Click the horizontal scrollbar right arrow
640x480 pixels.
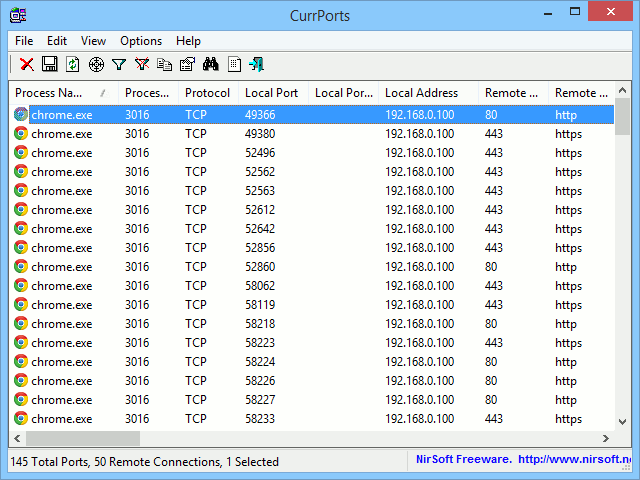tap(606, 438)
